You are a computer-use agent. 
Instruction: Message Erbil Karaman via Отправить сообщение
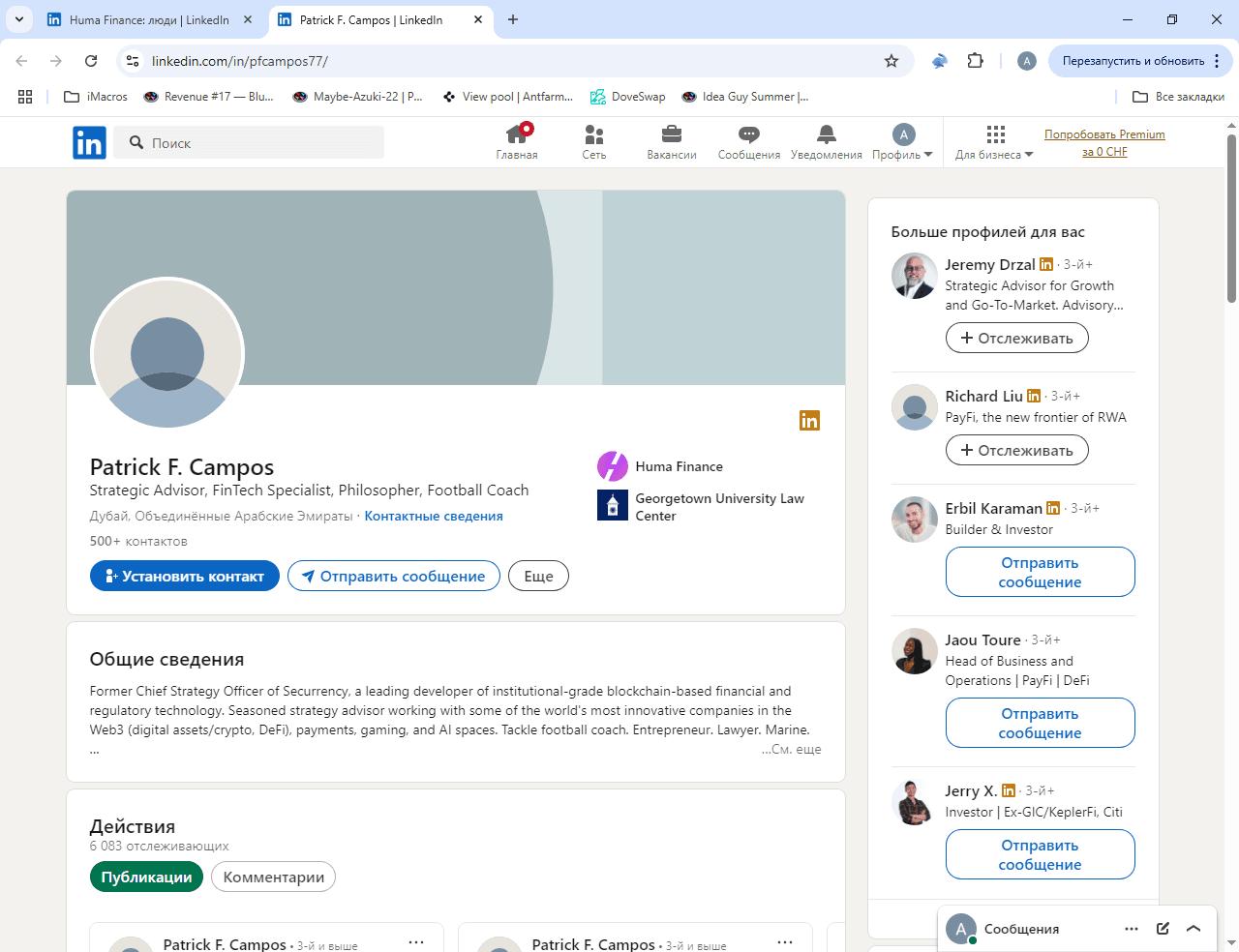(1040, 572)
